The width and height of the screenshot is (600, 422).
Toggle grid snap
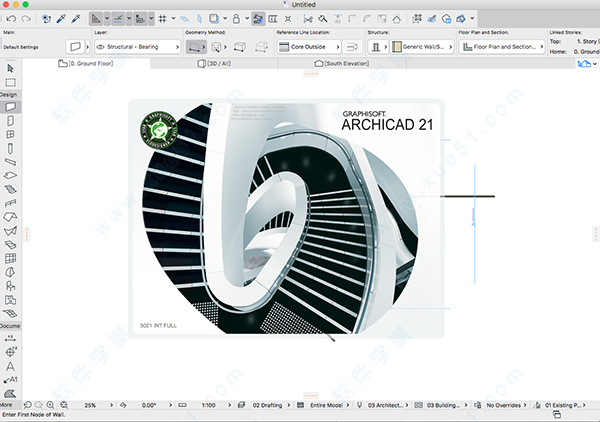[x=163, y=18]
